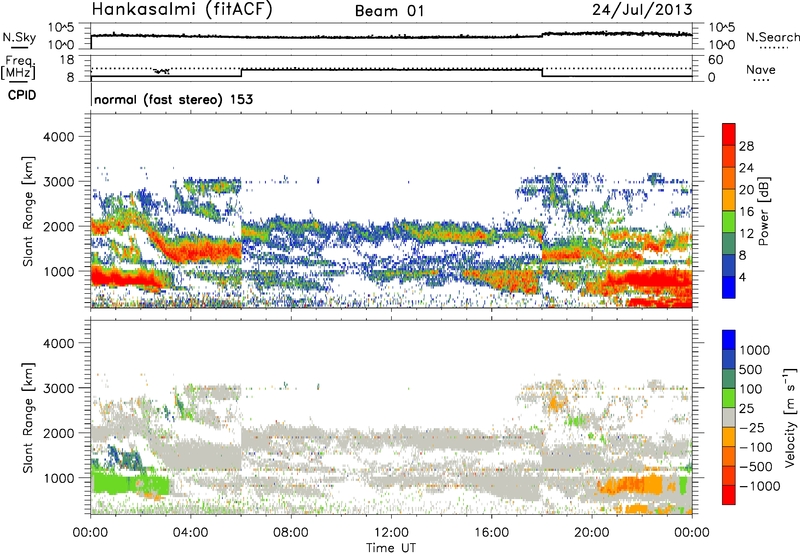Screen dimensions: 800x554
Task: Click the 'Power [dB]' colorbar label
Action: [763, 211]
